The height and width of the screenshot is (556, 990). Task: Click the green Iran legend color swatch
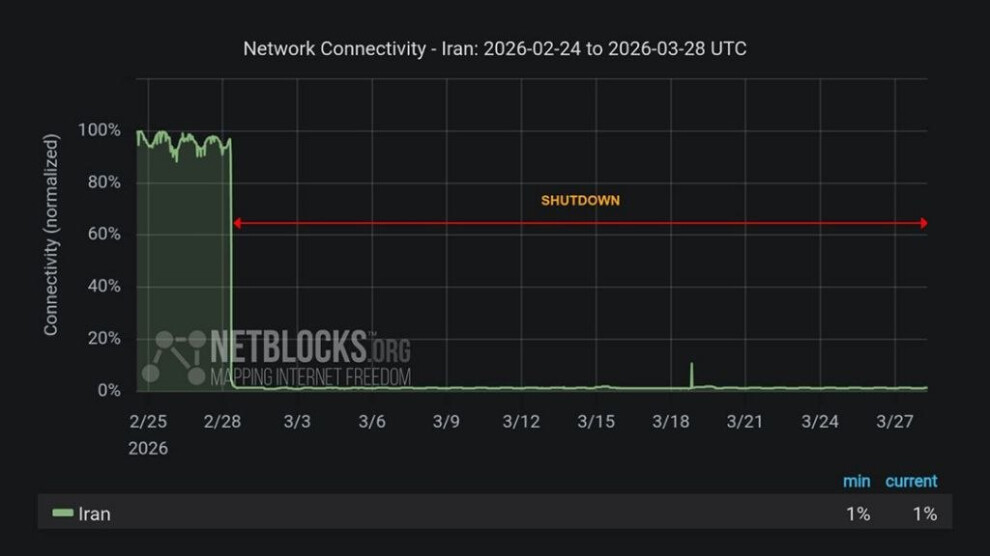pyautogui.click(x=63, y=514)
